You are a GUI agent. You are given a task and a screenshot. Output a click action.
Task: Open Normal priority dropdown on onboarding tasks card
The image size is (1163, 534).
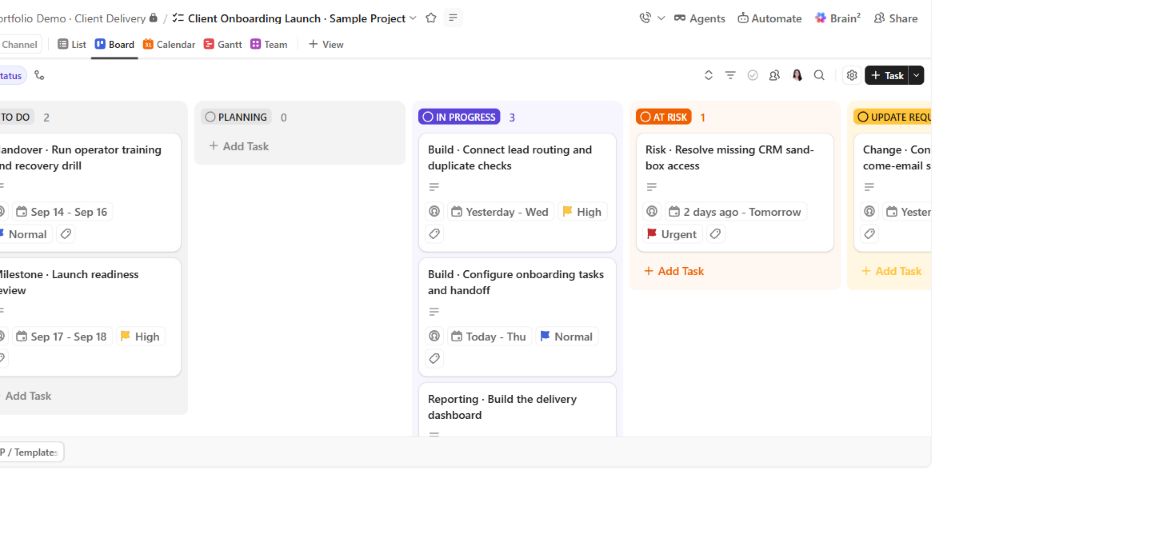click(567, 336)
